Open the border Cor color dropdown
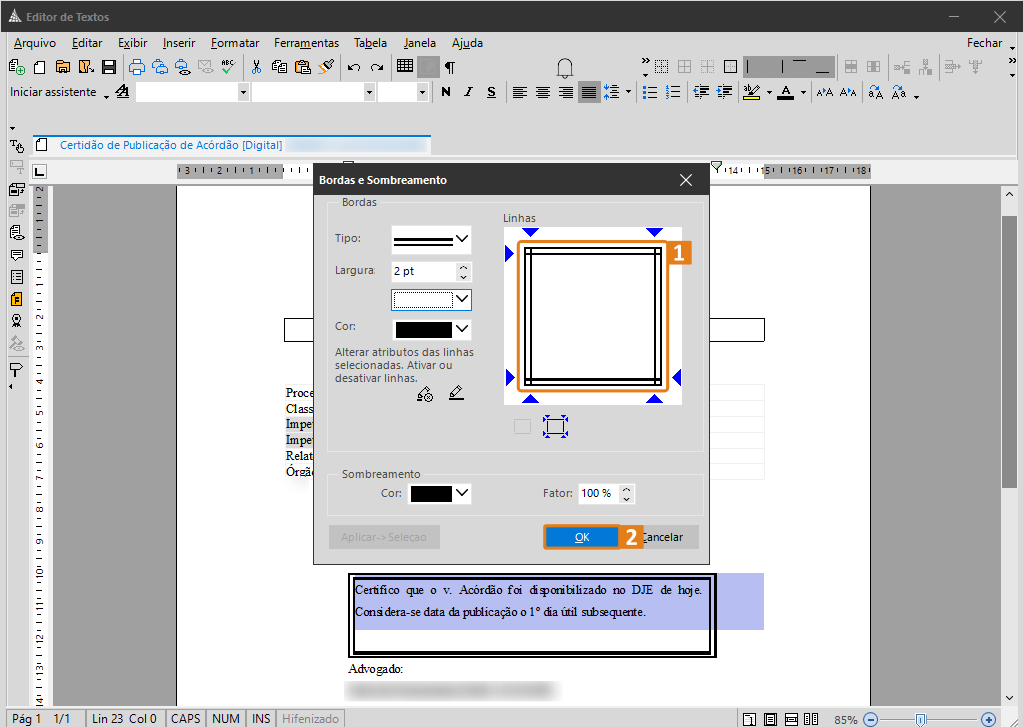Screen dimensions: 1023x727 pos(462,329)
